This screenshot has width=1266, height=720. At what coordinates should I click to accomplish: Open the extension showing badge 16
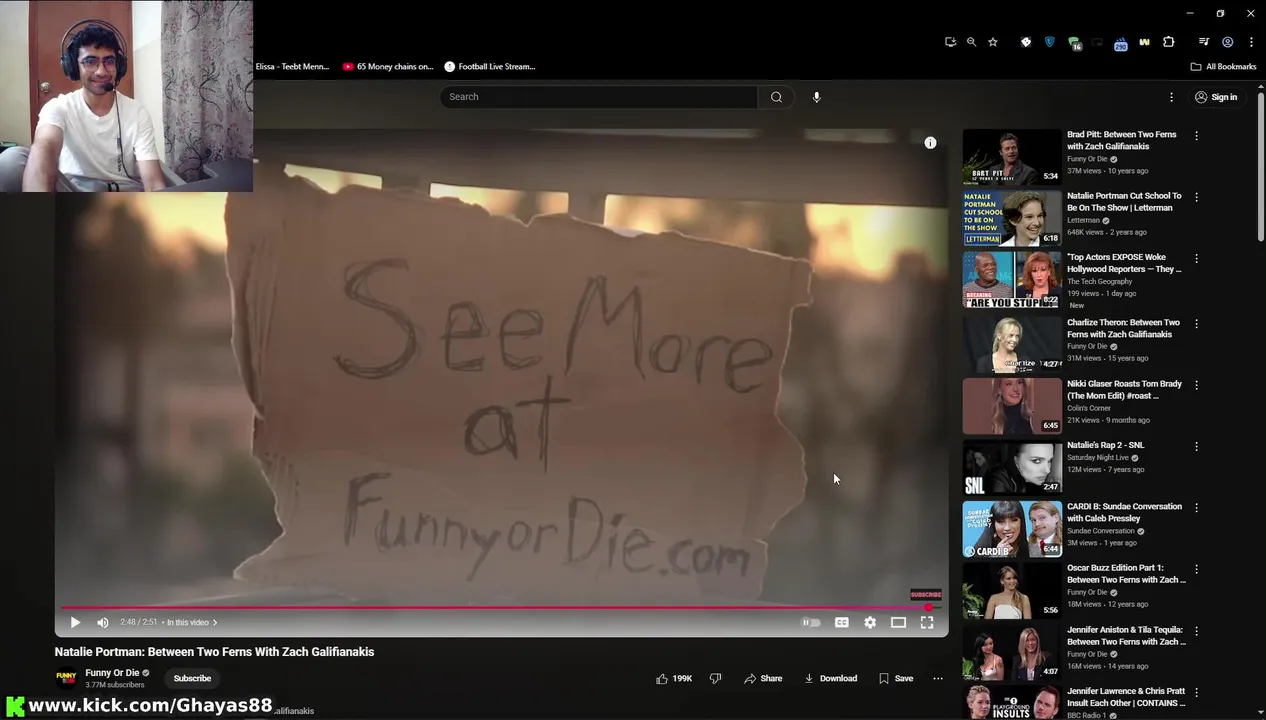1074,43
